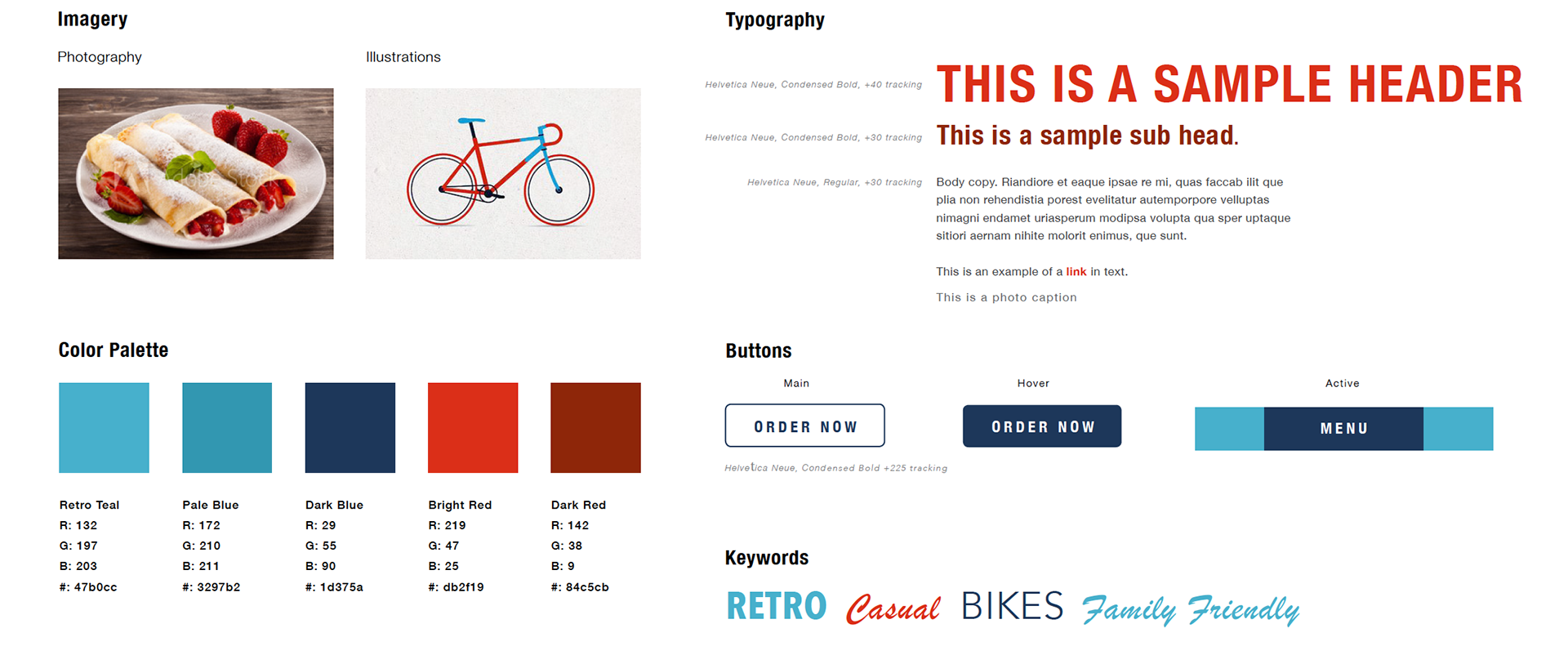Pick the Pale Blue color swatch
Image resolution: width=1568 pixels, height=646 pixels.
point(227,428)
